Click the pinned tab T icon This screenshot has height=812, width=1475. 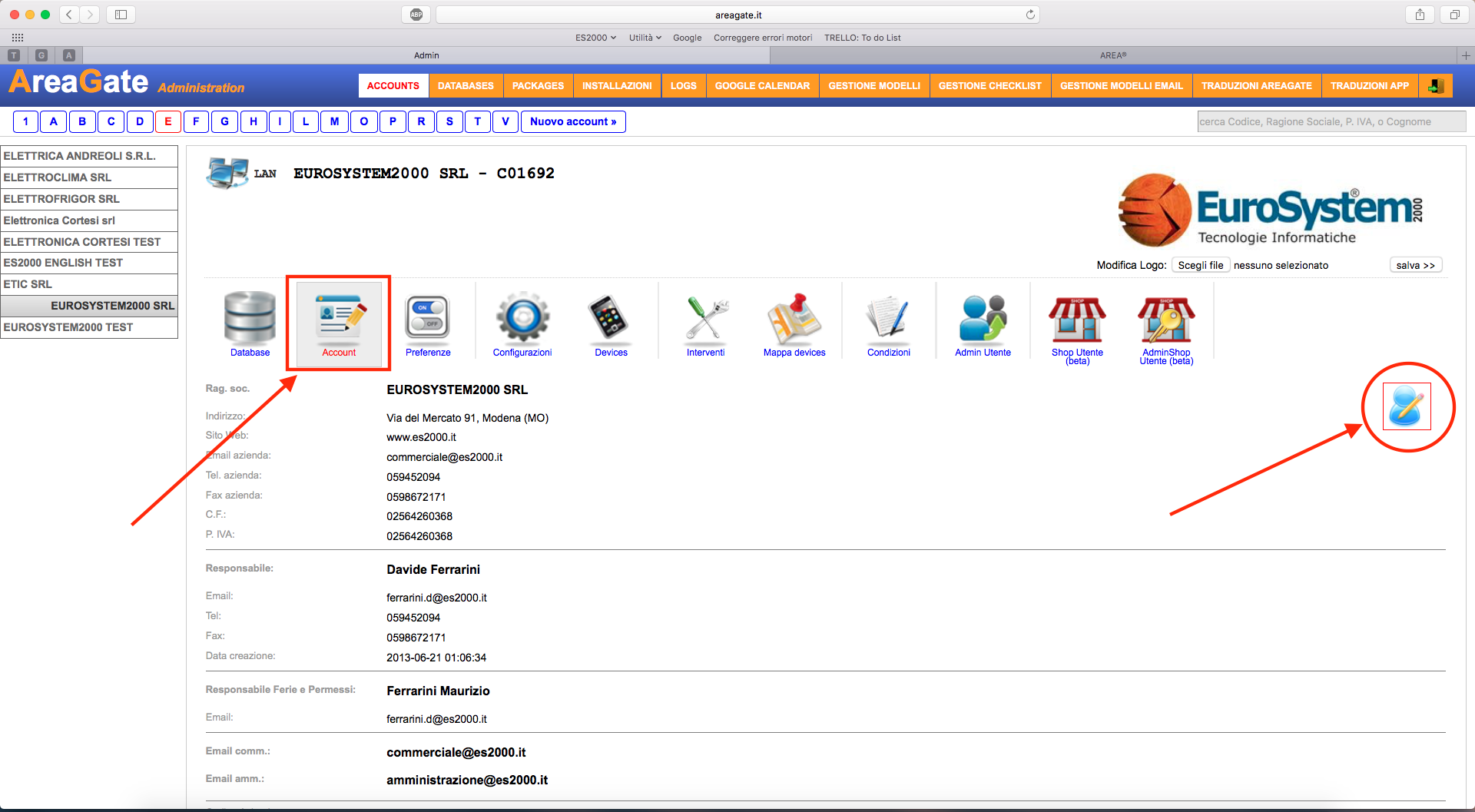(x=14, y=55)
